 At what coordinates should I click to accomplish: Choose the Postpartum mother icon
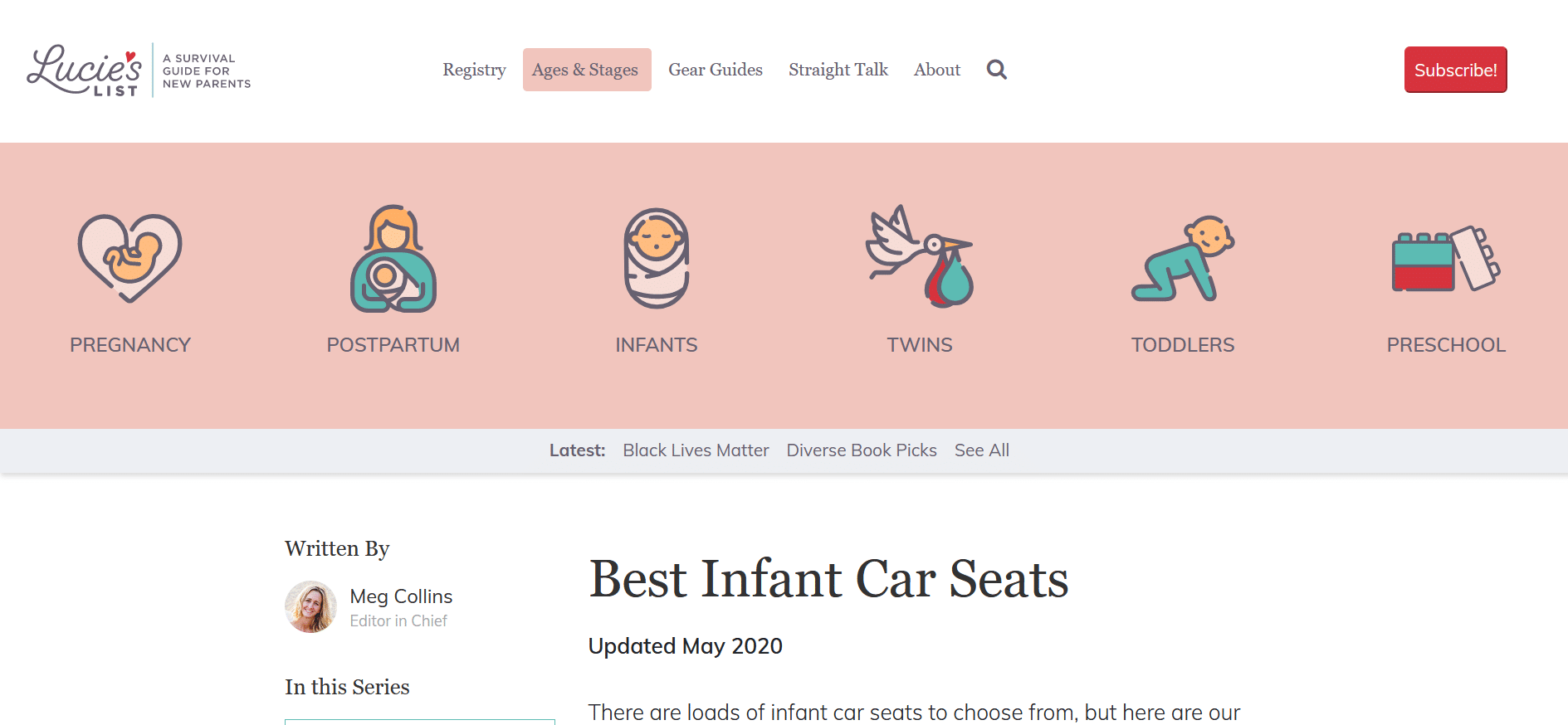point(393,258)
